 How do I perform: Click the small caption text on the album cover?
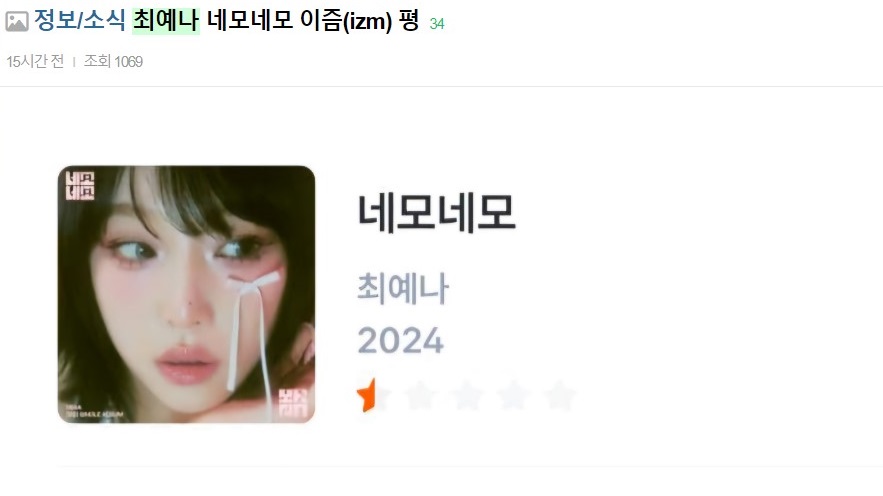coord(93,412)
